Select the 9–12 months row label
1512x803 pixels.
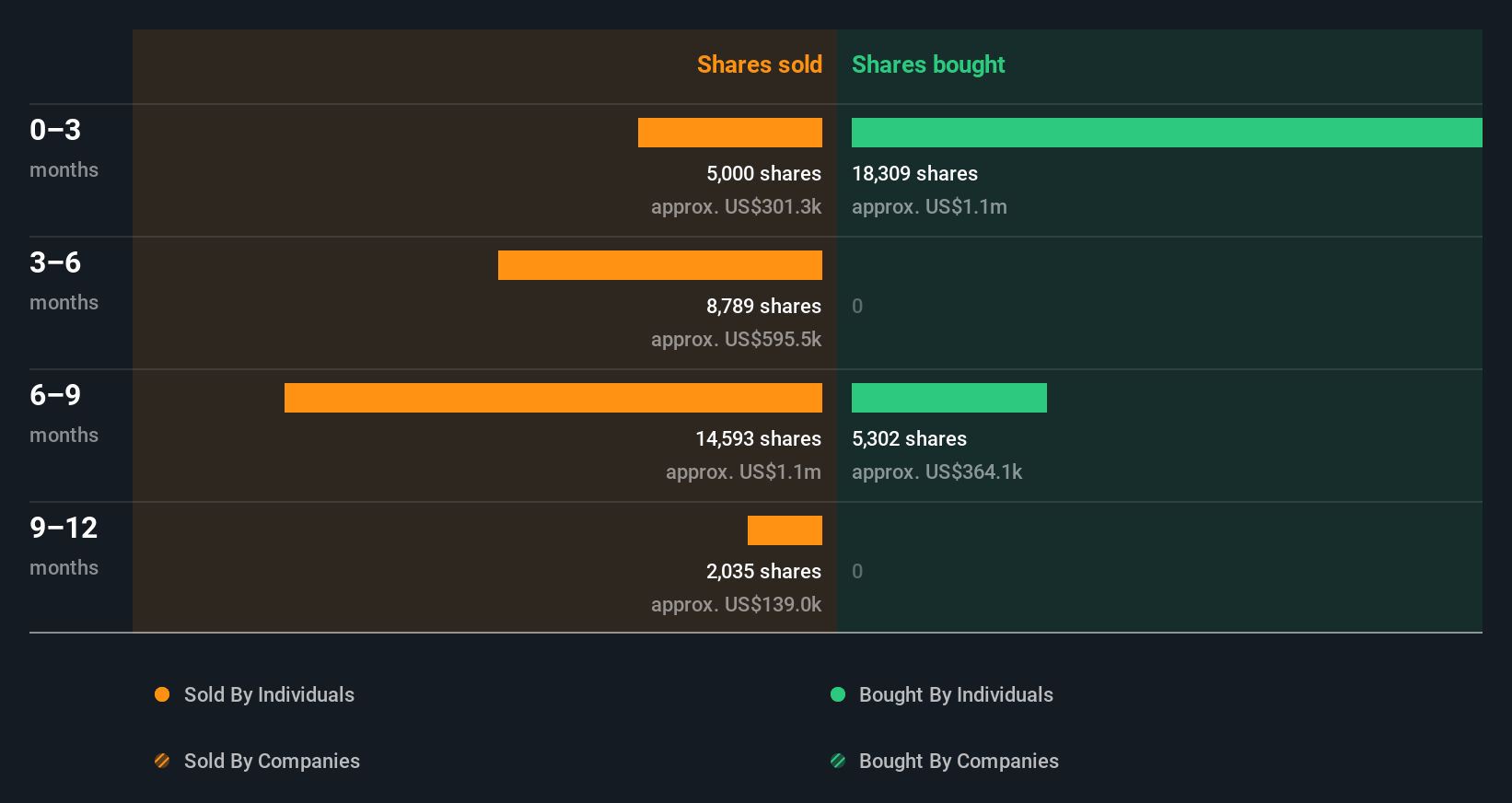click(x=64, y=546)
